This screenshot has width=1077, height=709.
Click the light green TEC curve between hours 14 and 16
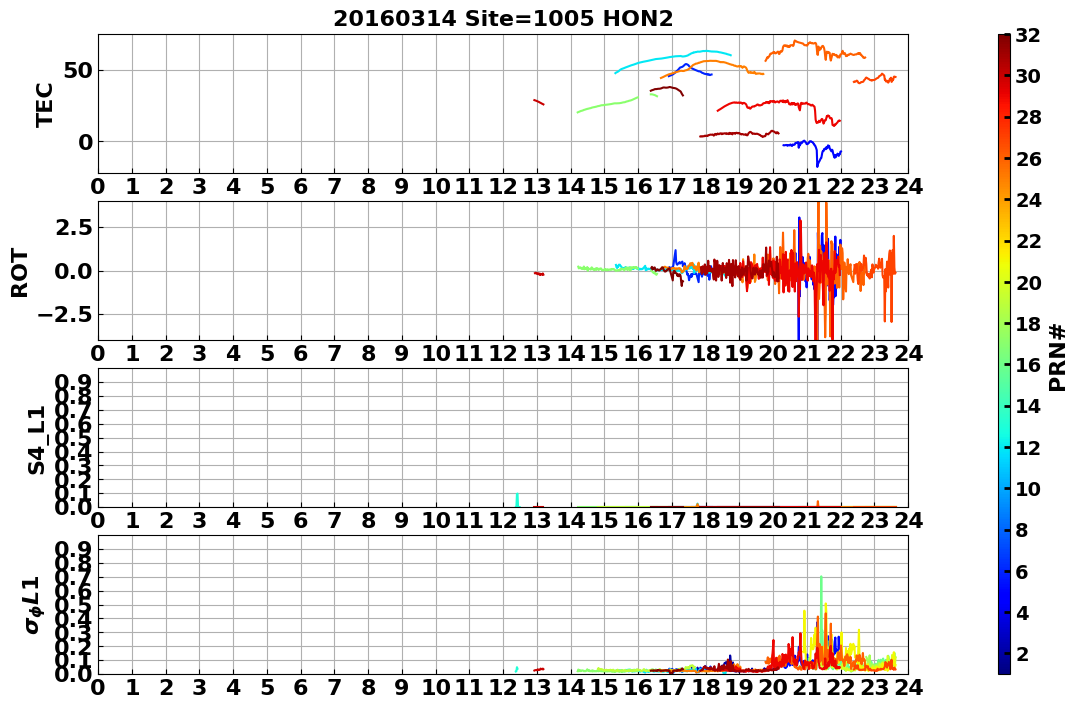click(608, 103)
